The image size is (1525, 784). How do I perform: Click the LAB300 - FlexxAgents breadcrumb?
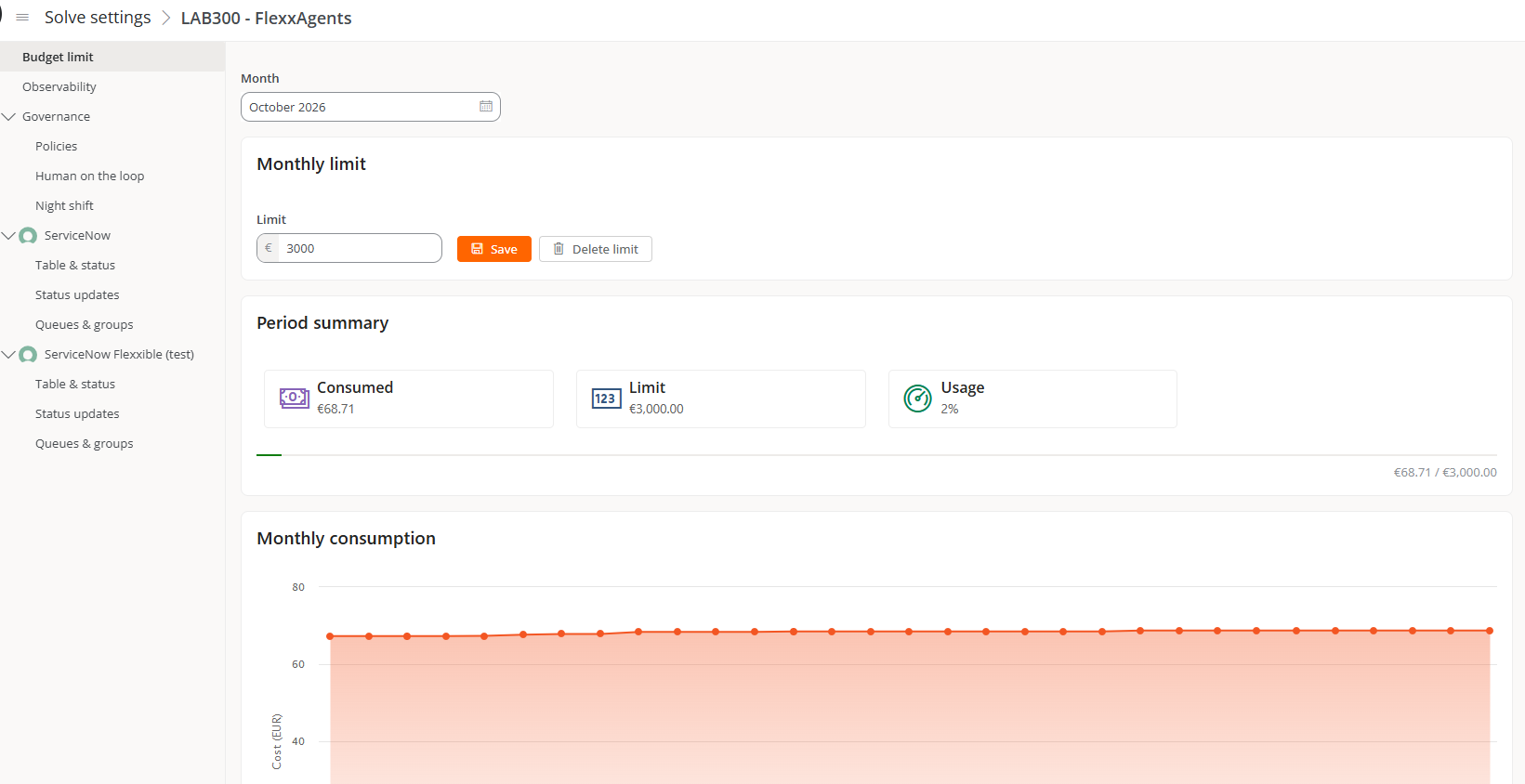[266, 19]
